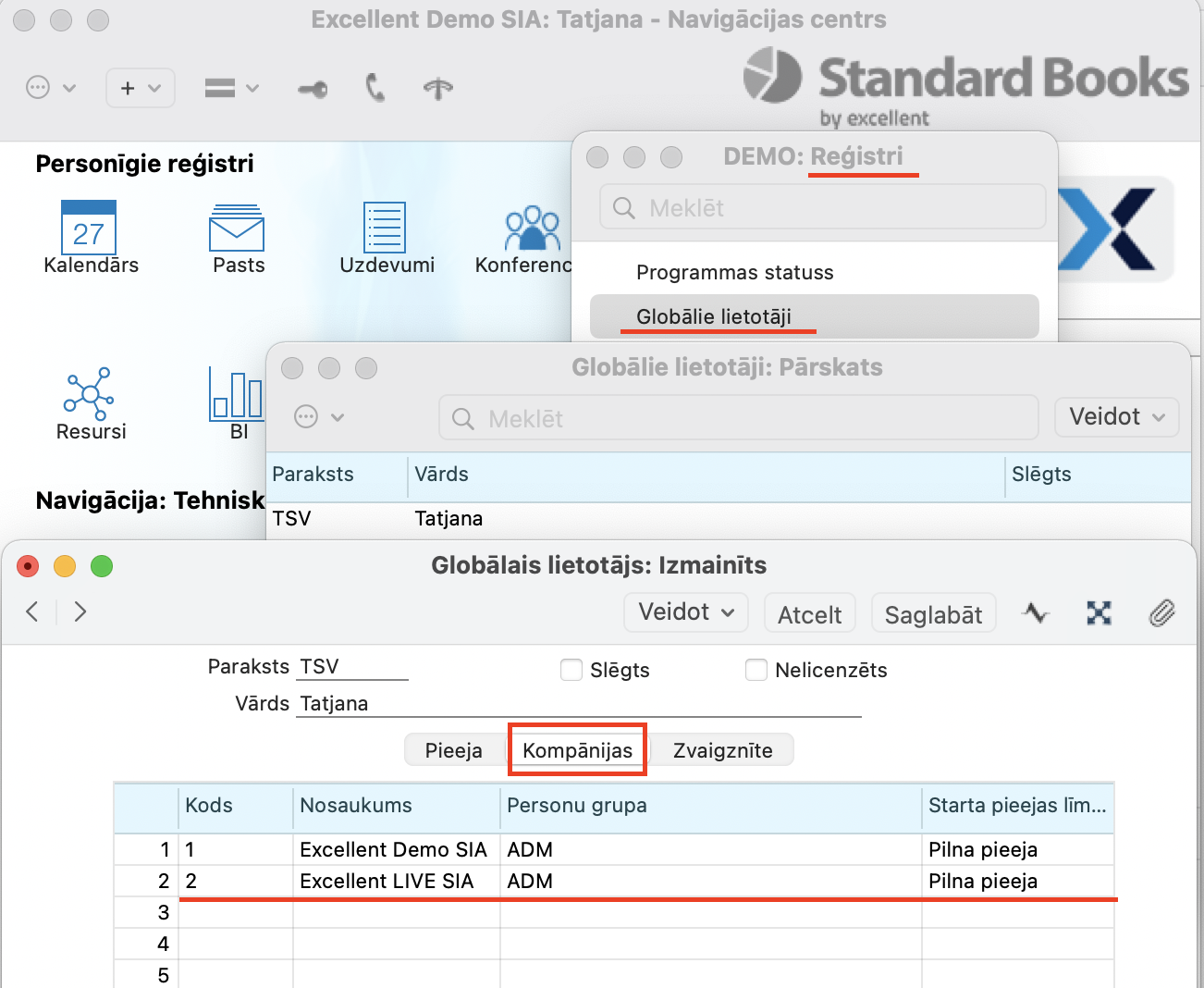Click the key icon in toolbar
Viewport: 1204px width, 988px height.
tap(313, 89)
